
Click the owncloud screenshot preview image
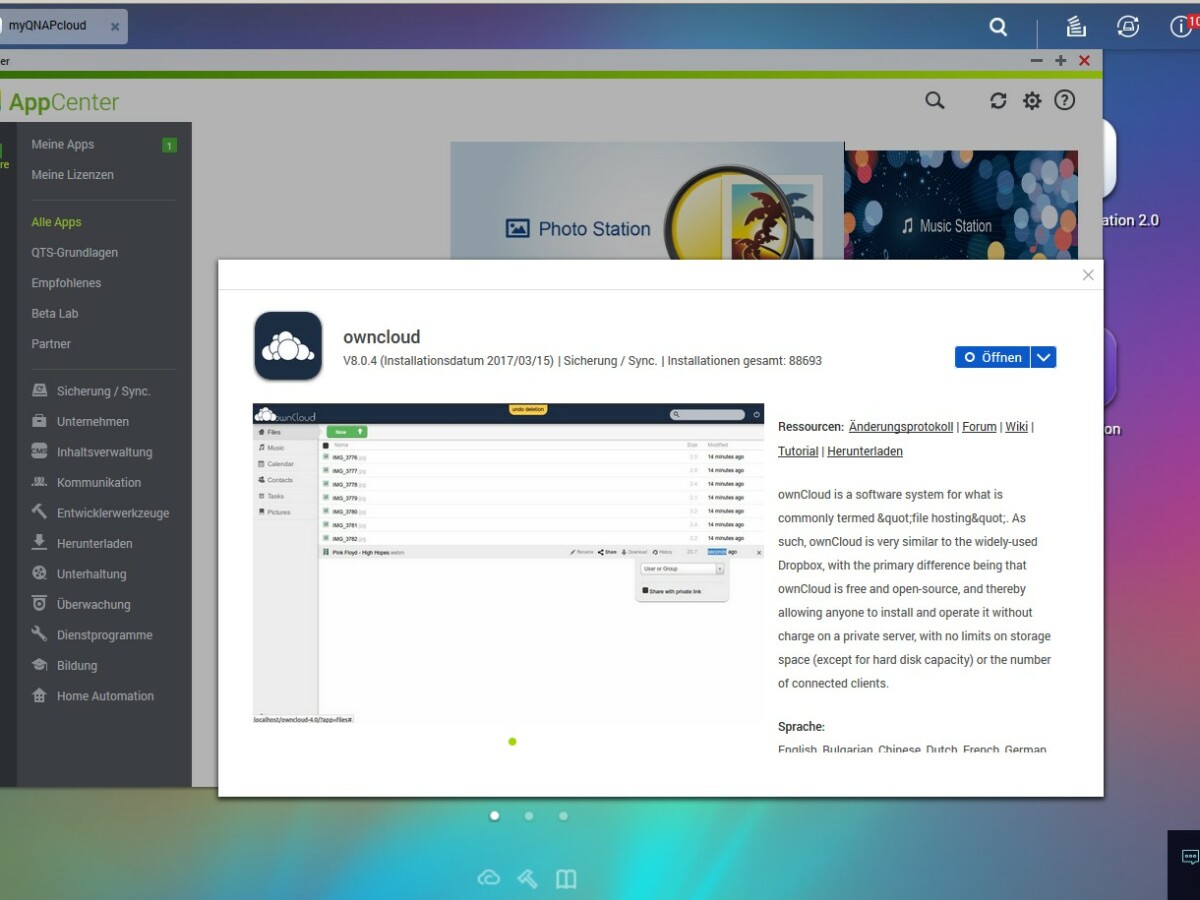tap(508, 563)
